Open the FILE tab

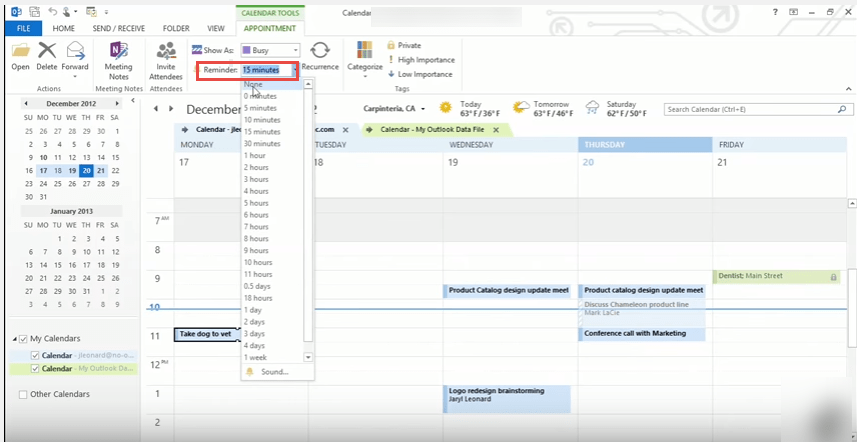tap(24, 28)
